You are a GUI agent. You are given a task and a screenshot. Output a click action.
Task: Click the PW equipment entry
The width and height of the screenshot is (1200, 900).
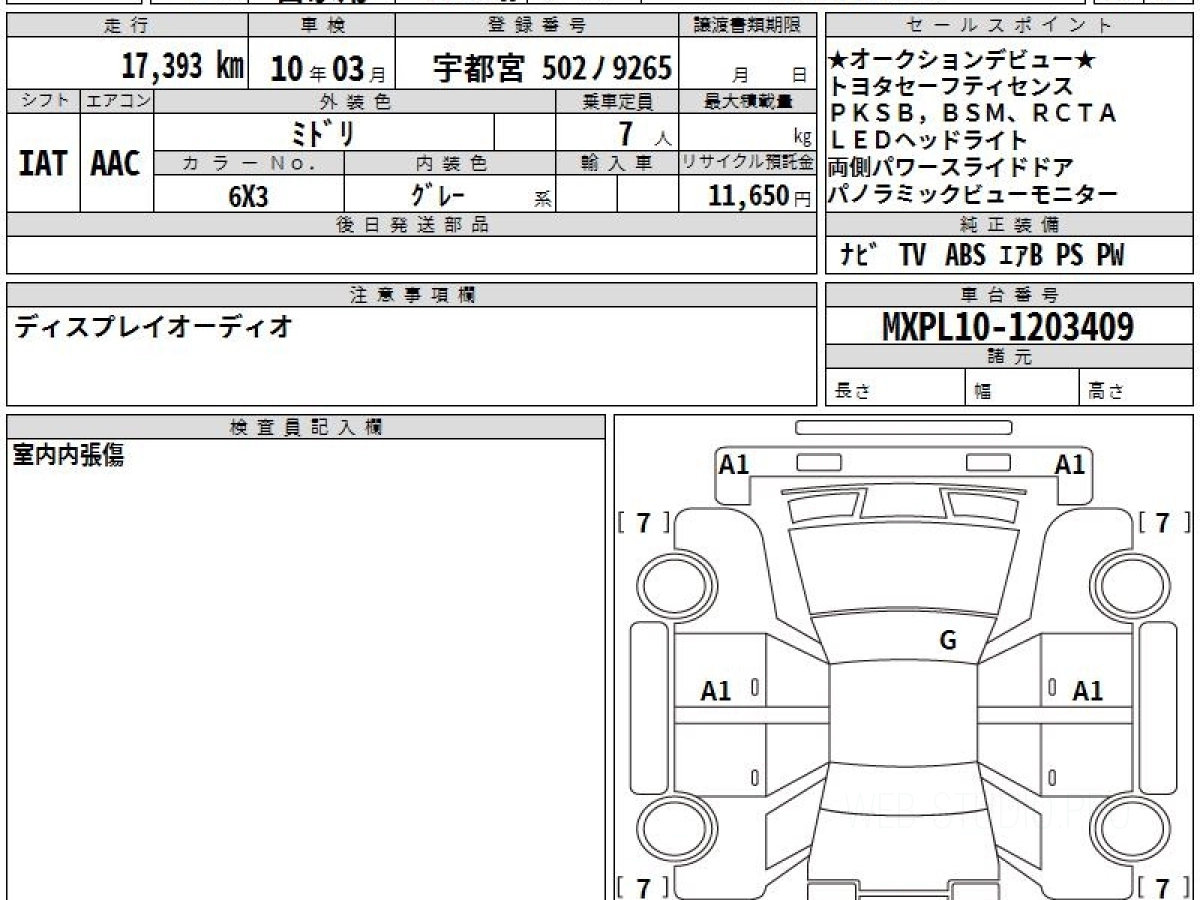pos(1110,256)
